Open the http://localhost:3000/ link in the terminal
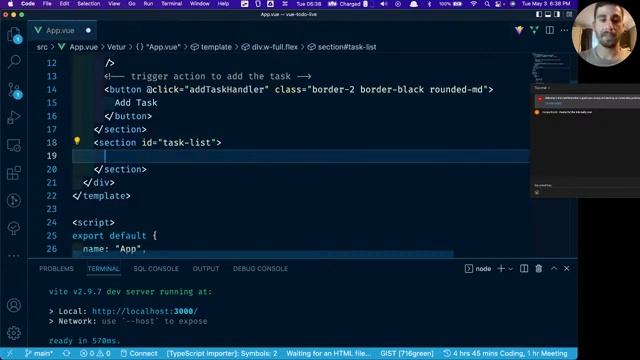The image size is (640, 360). [145, 311]
